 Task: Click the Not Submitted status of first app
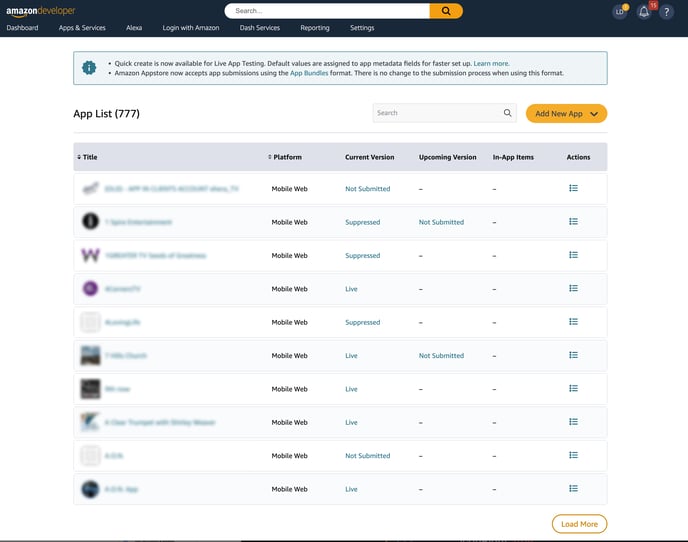pyautogui.click(x=367, y=189)
